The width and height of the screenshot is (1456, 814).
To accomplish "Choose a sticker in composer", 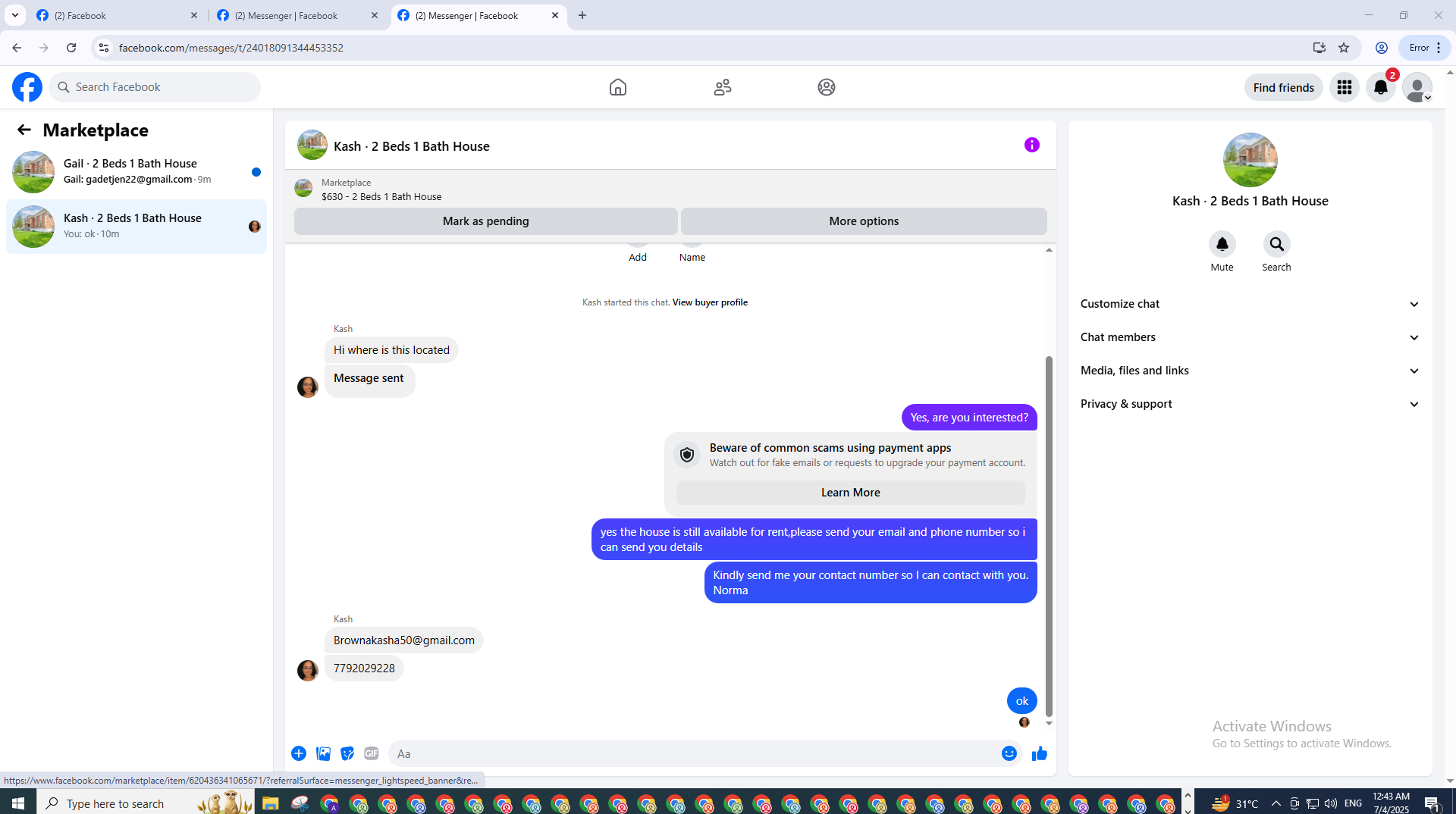I will tap(347, 753).
